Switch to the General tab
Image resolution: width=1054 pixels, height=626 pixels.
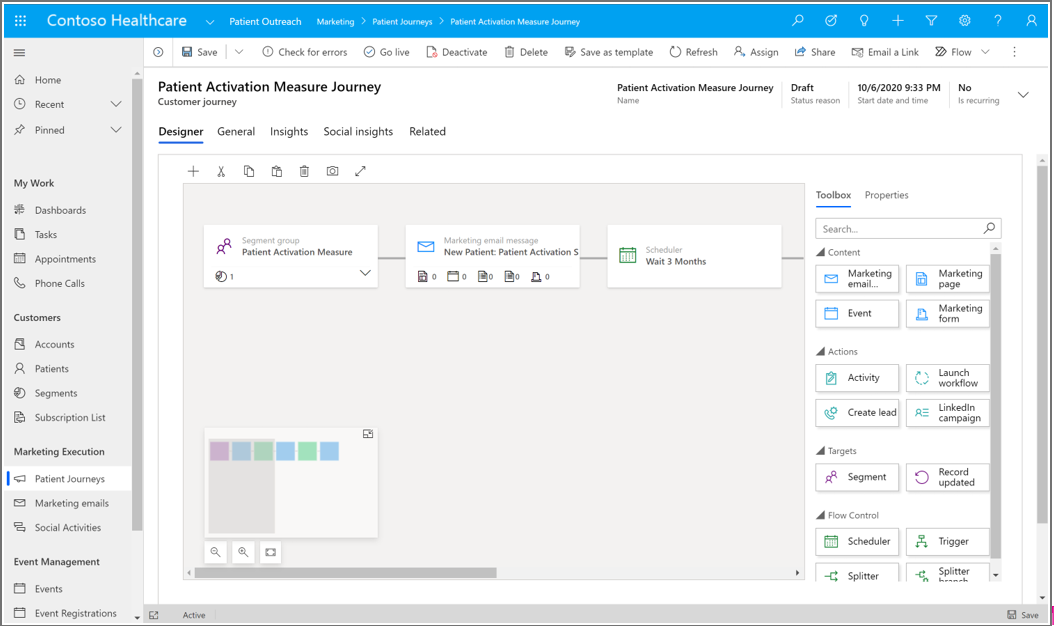click(x=236, y=132)
